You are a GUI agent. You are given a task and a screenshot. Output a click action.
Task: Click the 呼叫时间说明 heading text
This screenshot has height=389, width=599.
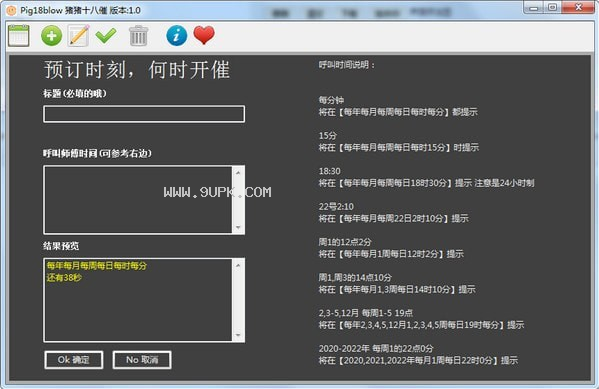click(347, 65)
